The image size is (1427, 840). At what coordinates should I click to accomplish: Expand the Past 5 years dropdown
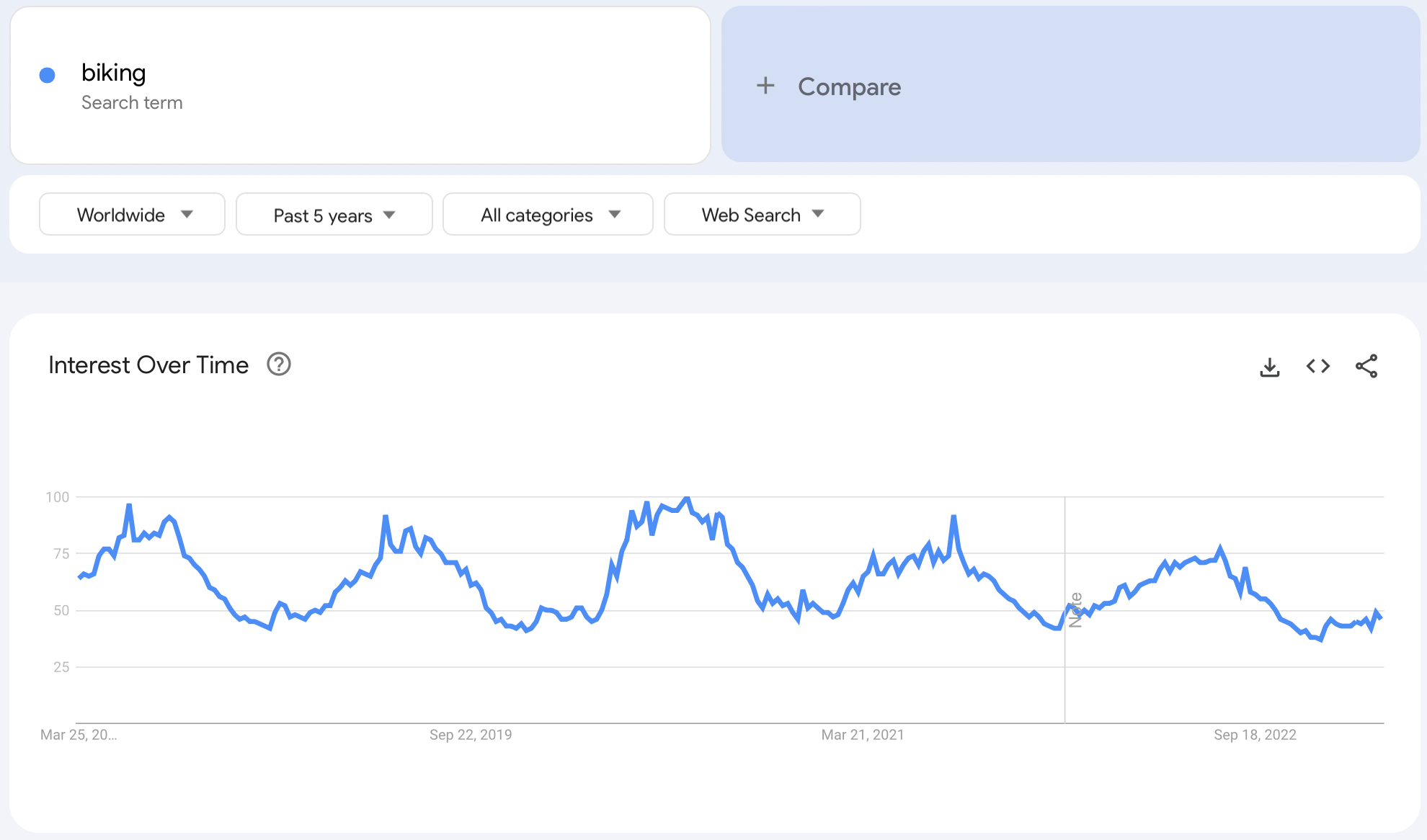click(x=334, y=215)
